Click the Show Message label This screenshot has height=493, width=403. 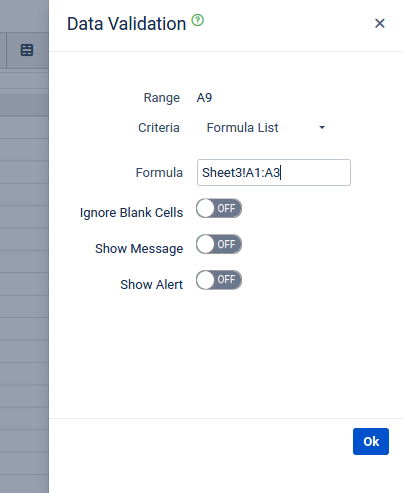tap(139, 249)
